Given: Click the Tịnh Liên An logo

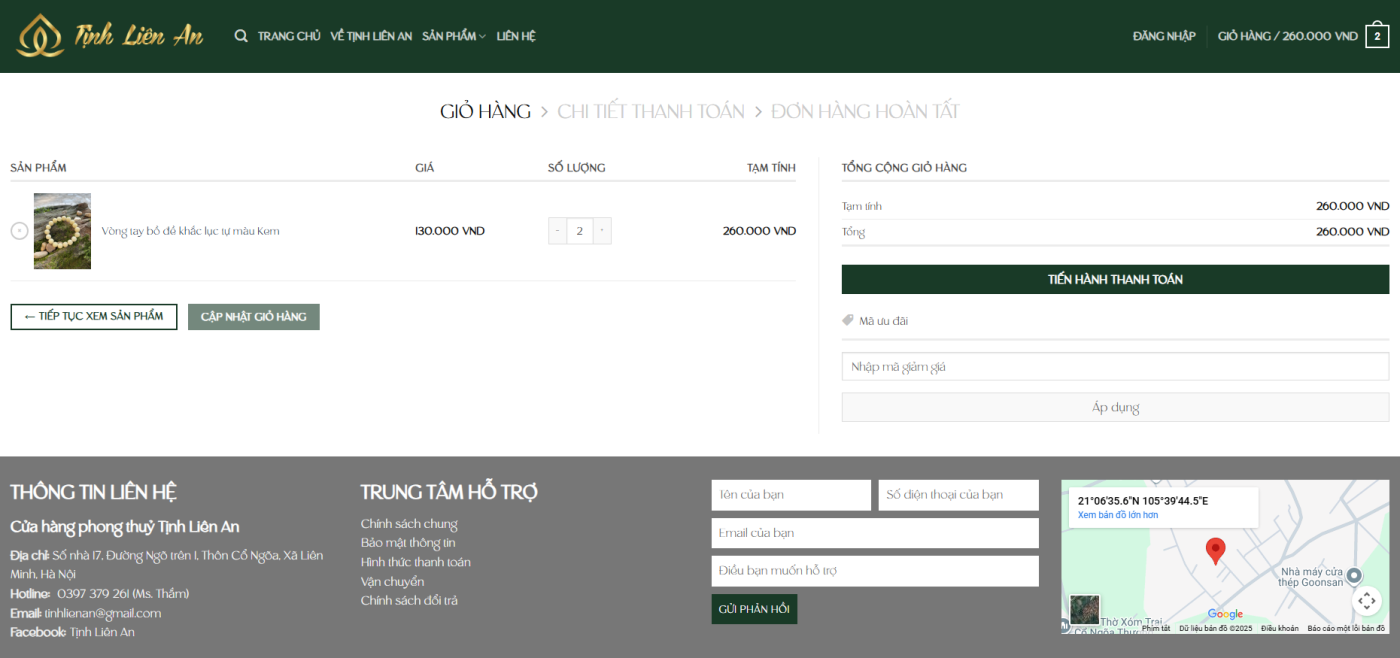Looking at the screenshot, I should (110, 36).
